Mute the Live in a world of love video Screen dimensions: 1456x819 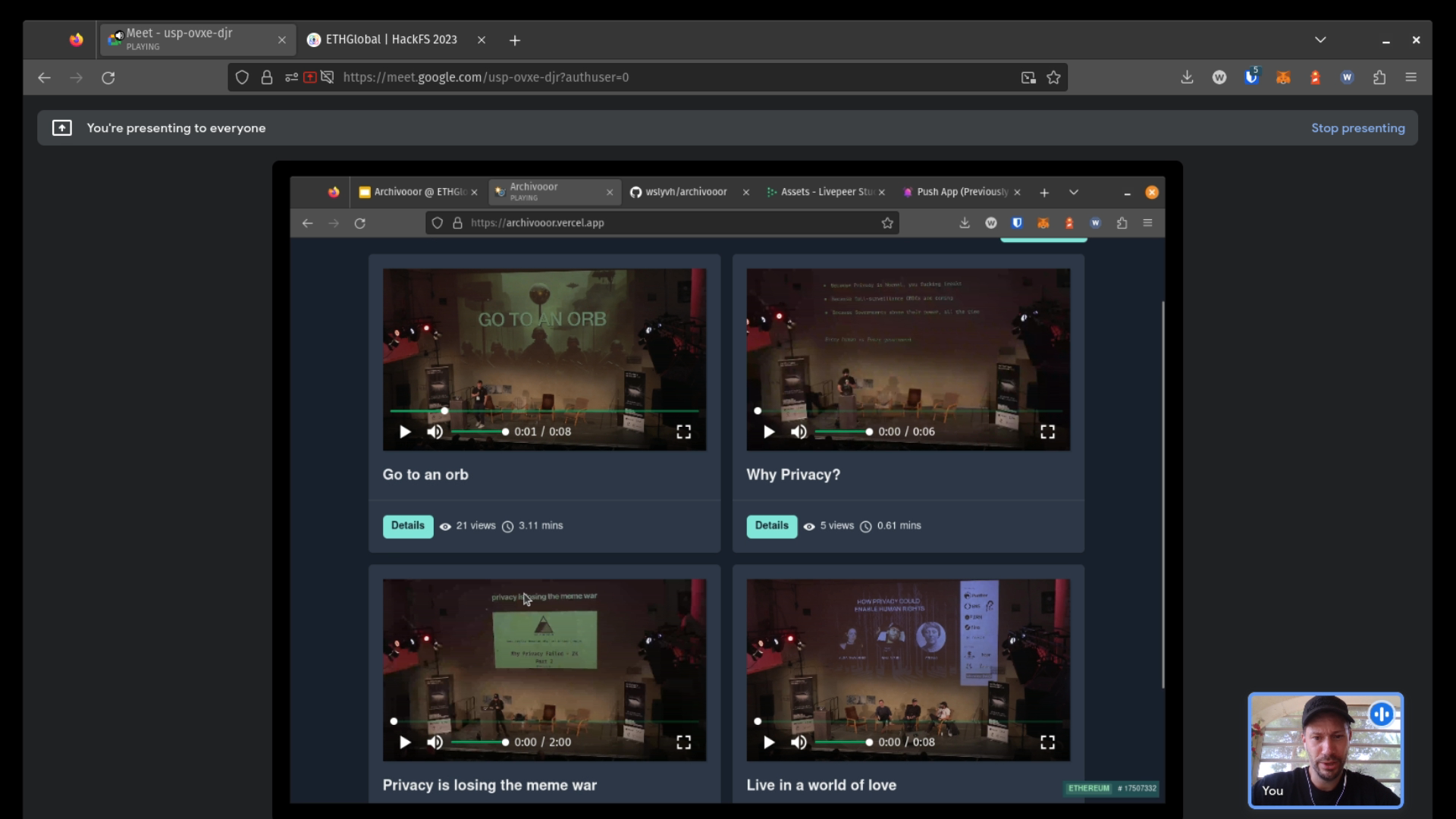799,742
